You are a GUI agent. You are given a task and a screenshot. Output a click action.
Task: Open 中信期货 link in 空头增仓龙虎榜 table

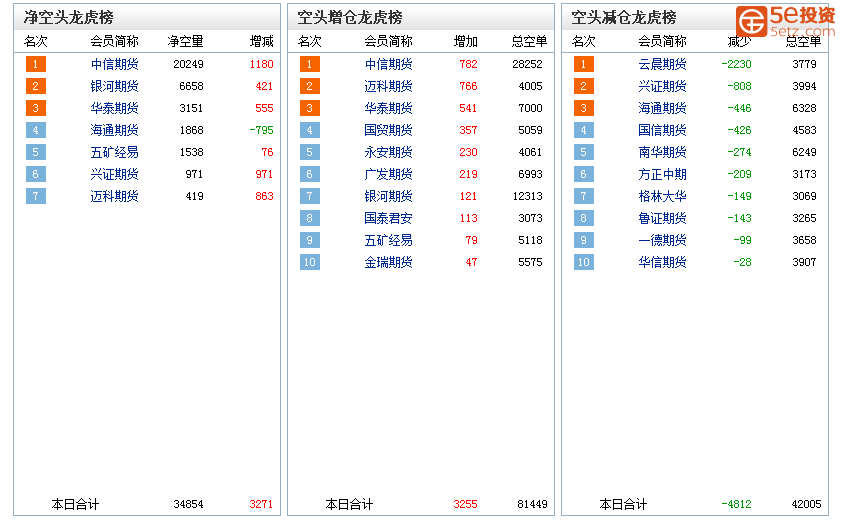click(x=389, y=65)
